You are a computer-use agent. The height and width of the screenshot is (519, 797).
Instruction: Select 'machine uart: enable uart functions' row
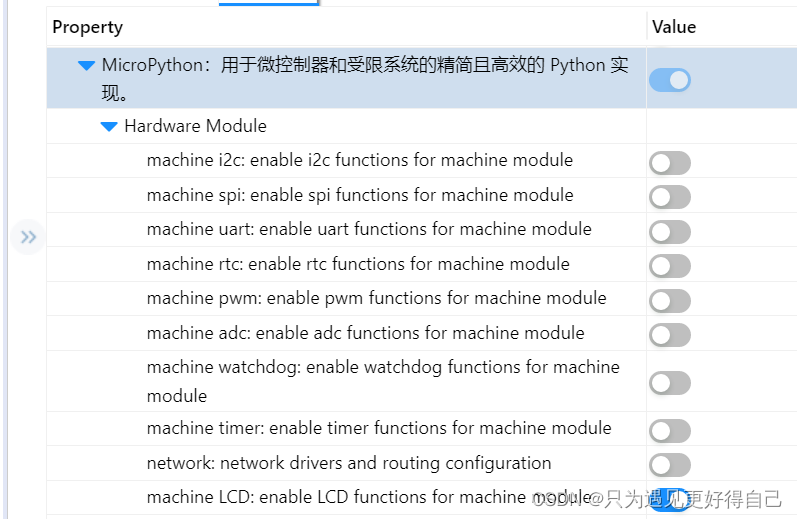click(369, 229)
